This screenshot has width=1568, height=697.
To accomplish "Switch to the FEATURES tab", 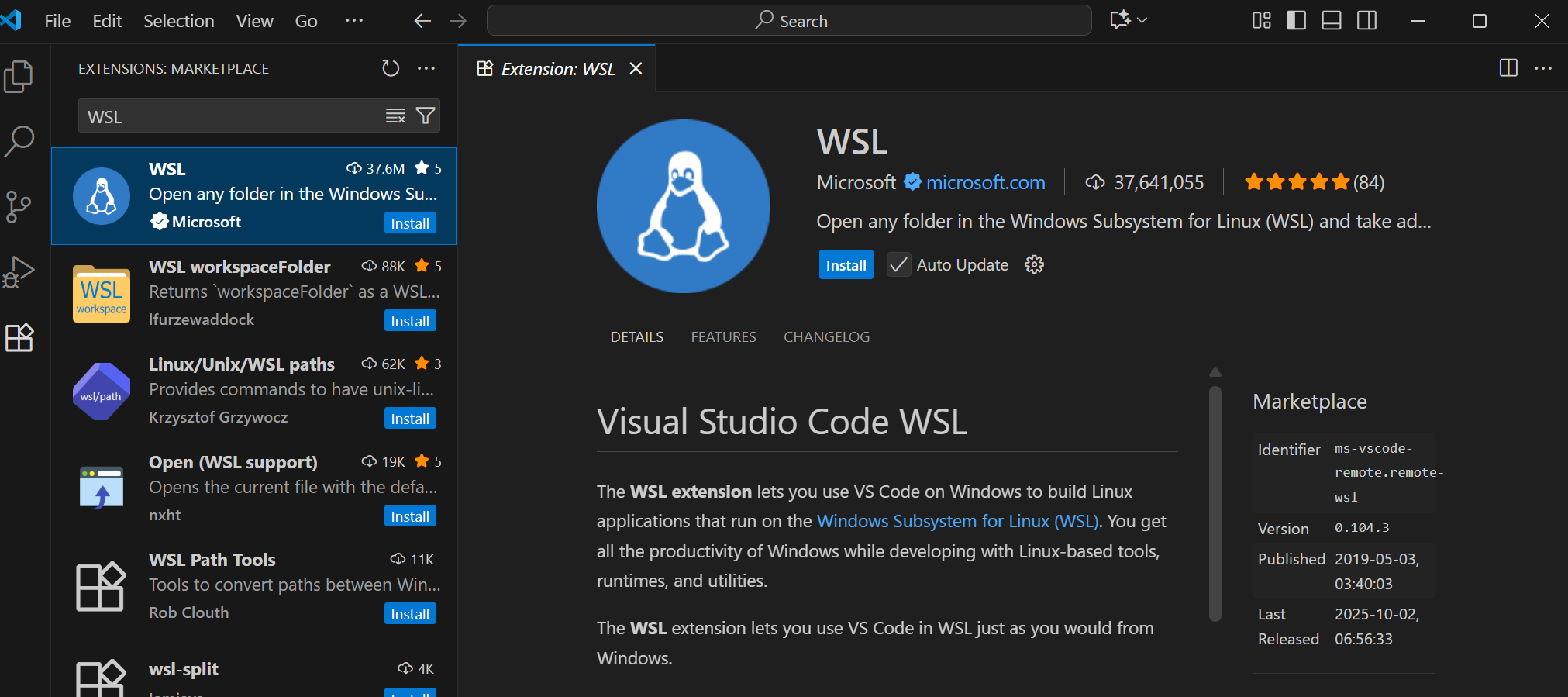I will tap(723, 337).
